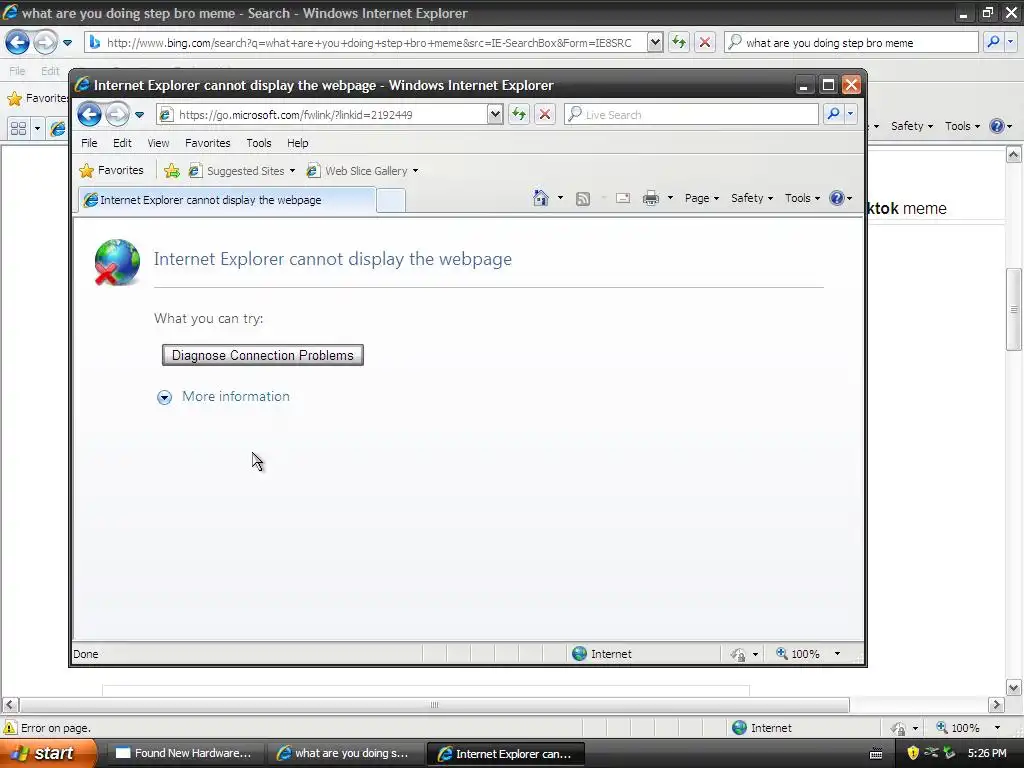
Task: Open Tools menu in background window
Action: 962,126
